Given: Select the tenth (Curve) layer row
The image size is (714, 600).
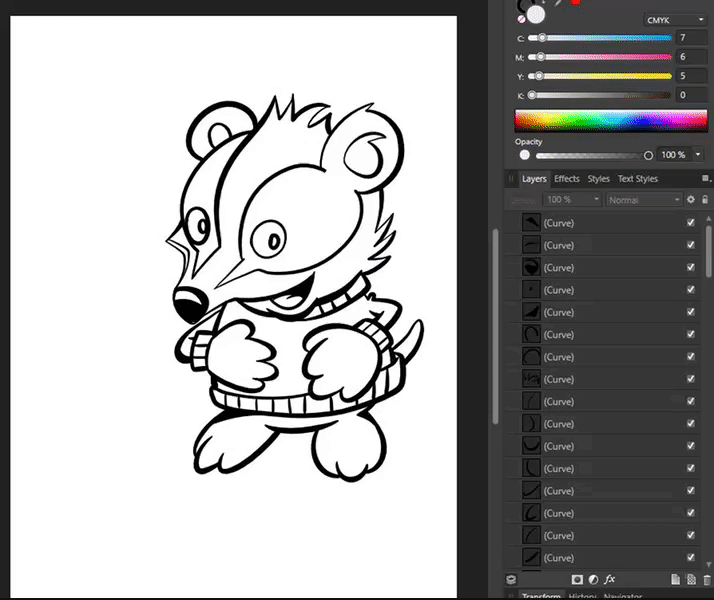Looking at the screenshot, I should (602, 424).
